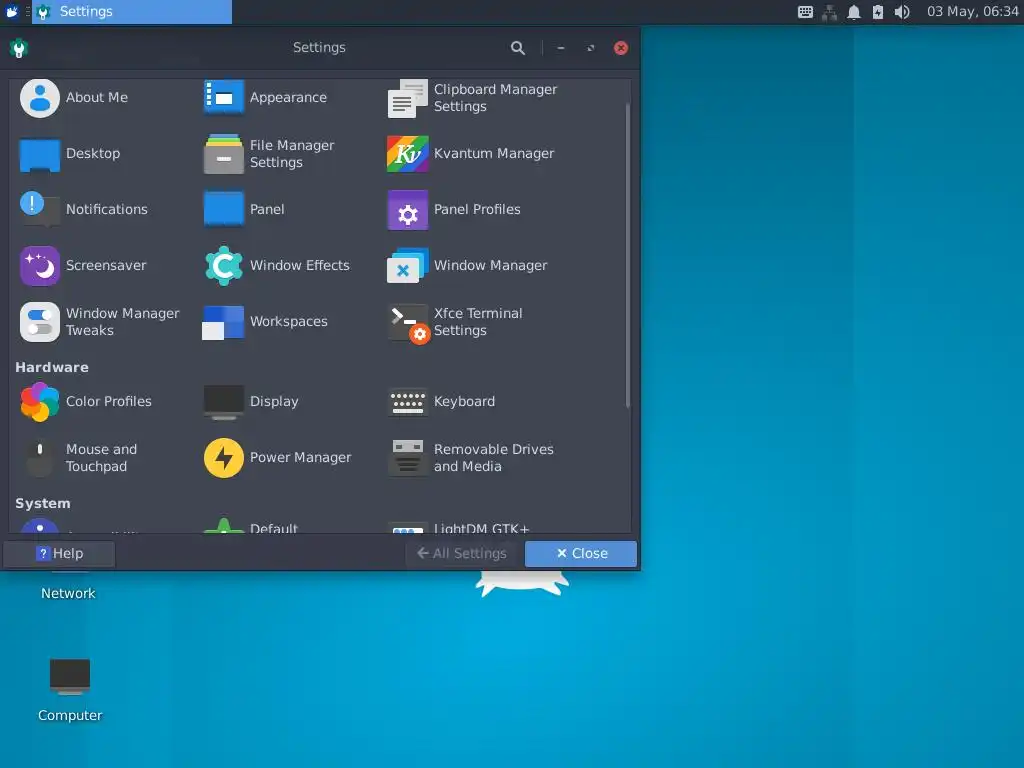Select the Network desktop label
The image size is (1024, 768).
[69, 594]
